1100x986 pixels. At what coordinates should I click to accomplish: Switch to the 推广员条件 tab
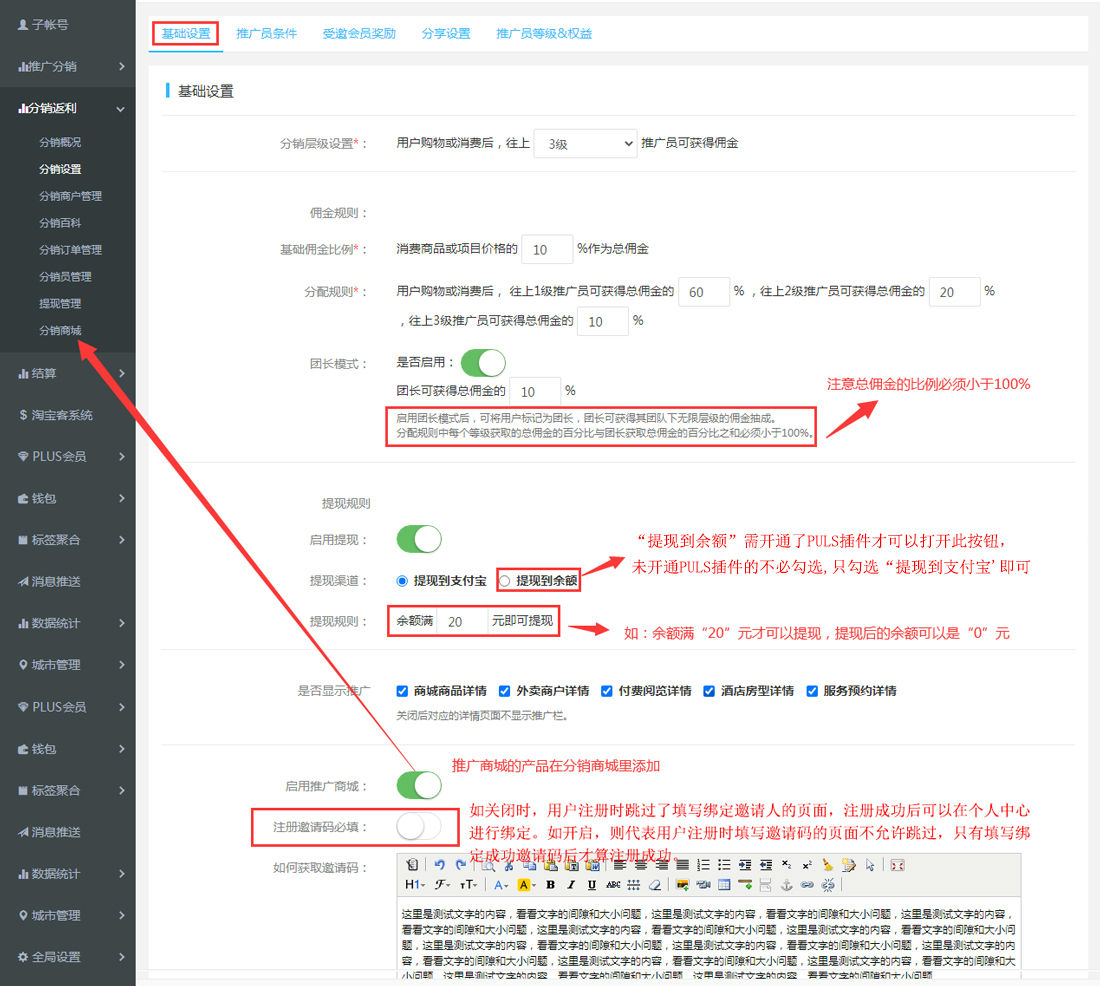point(266,33)
